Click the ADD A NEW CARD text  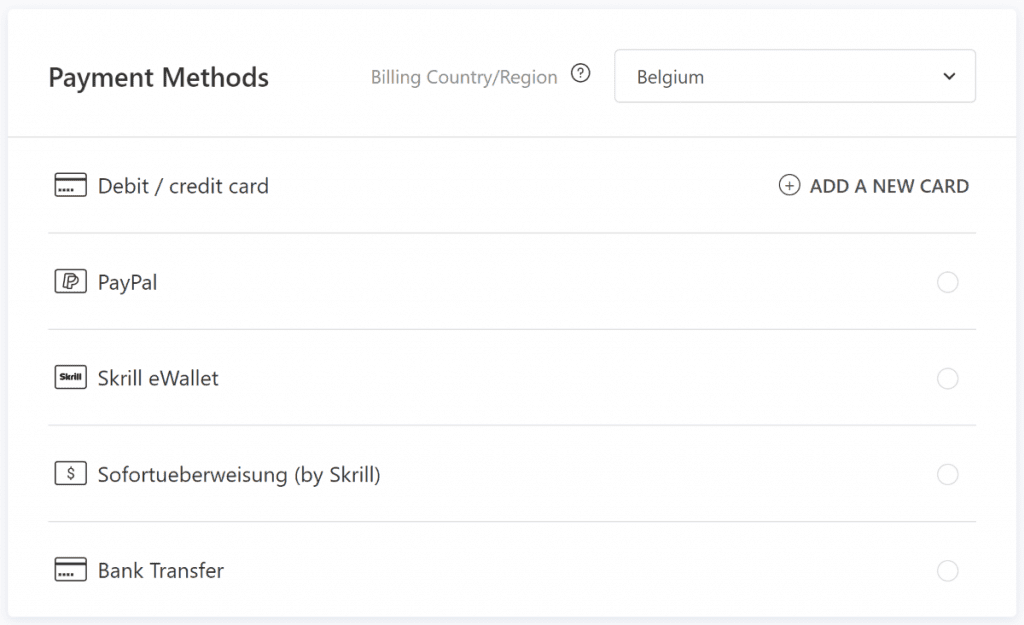tap(889, 186)
